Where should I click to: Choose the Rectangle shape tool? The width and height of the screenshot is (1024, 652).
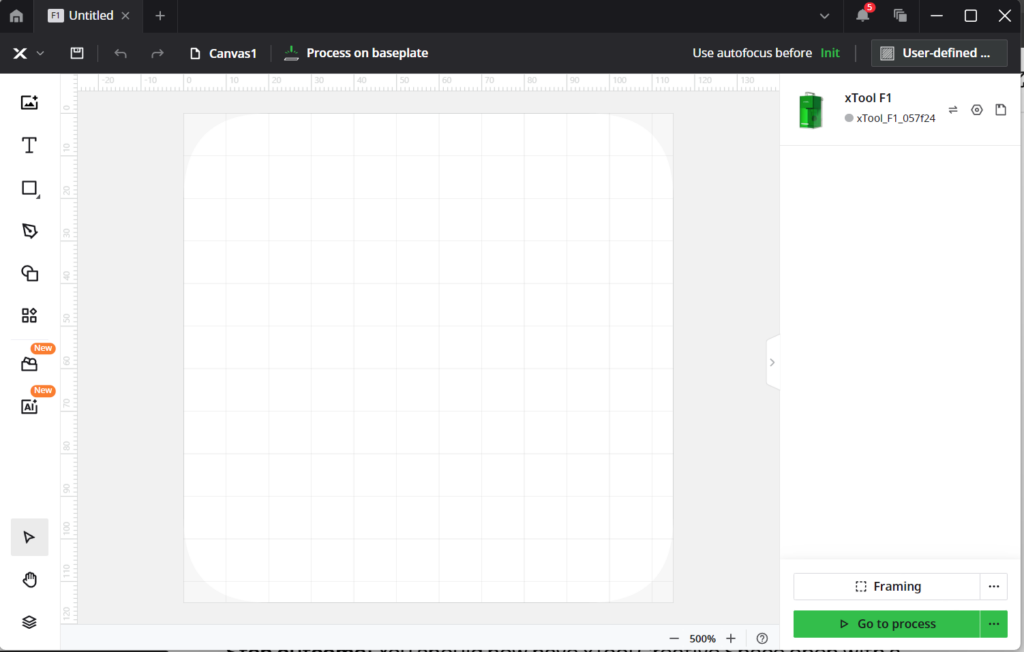pos(29,188)
